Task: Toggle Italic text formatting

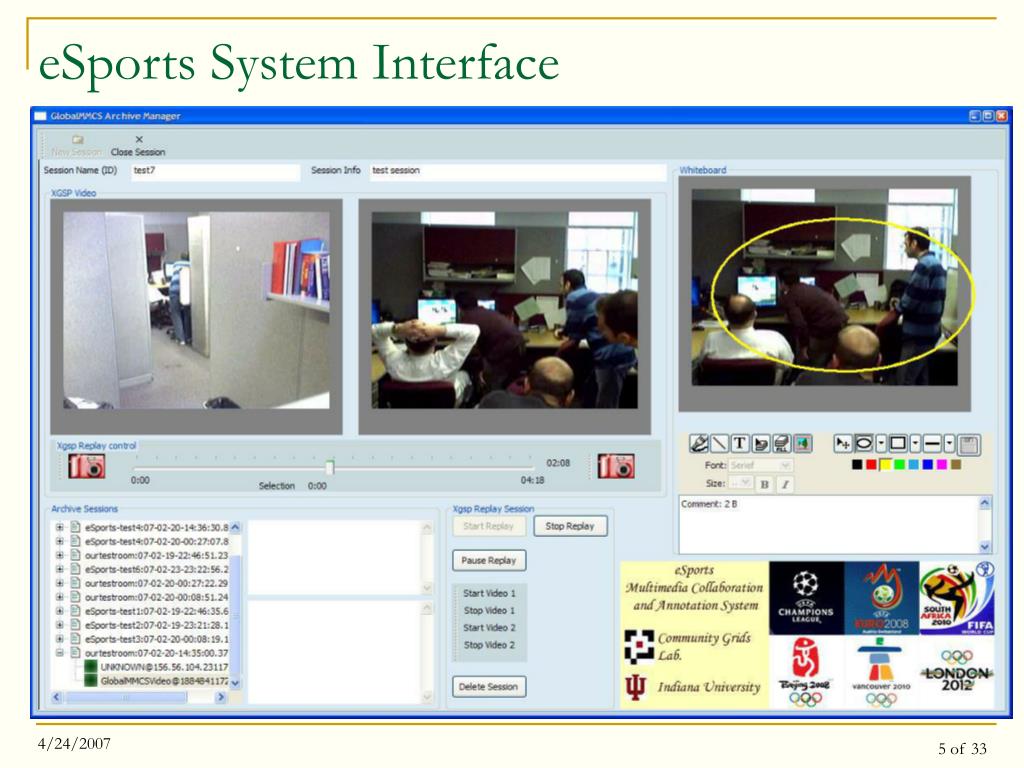Action: (785, 484)
